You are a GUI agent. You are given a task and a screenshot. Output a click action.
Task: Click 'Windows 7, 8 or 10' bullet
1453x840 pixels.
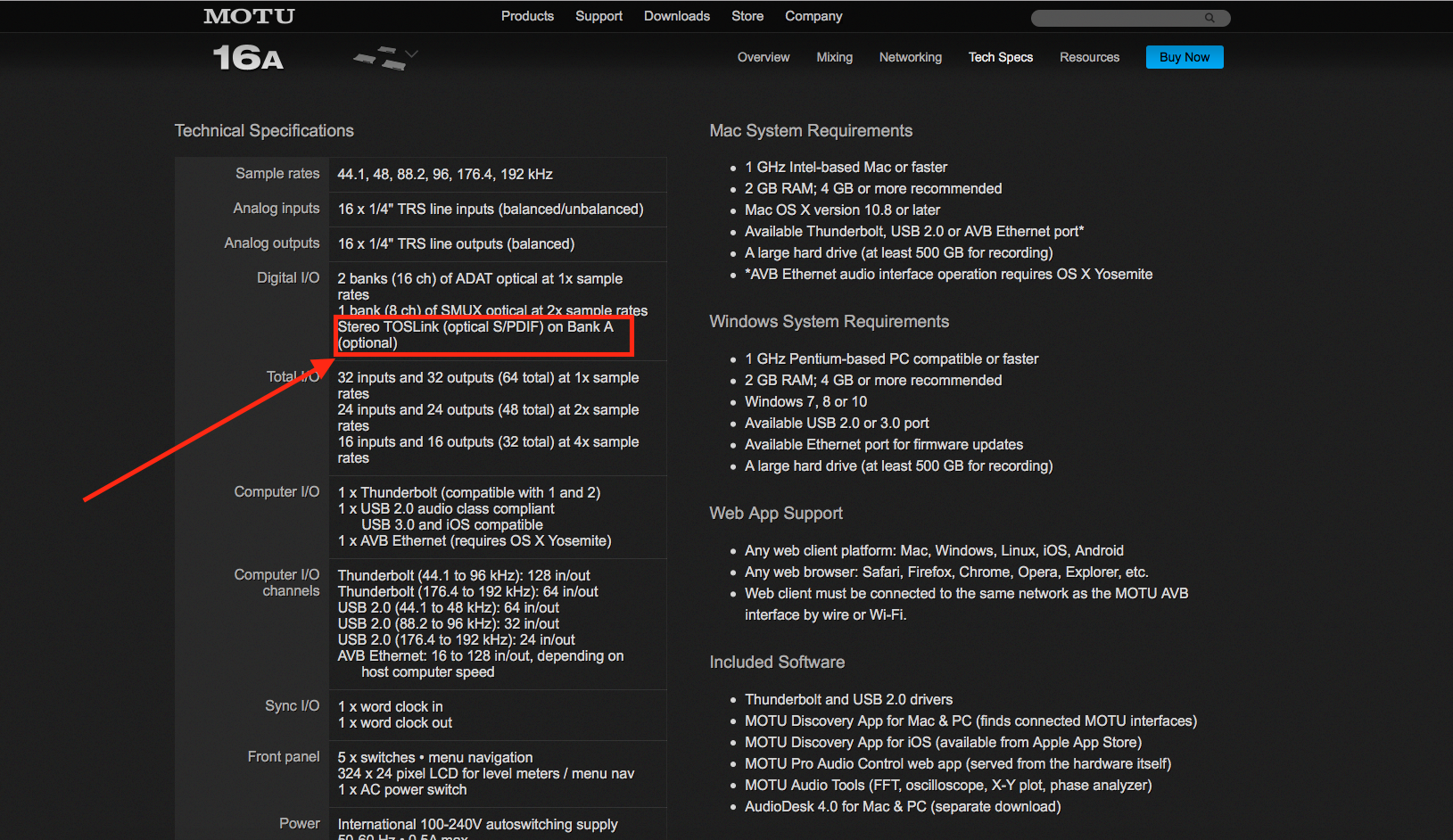(x=805, y=402)
